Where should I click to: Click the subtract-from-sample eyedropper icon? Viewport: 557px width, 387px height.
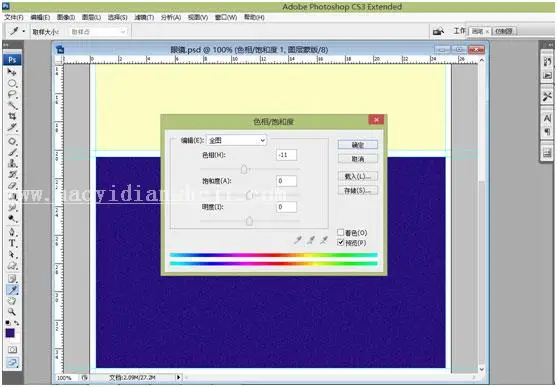click(324, 240)
